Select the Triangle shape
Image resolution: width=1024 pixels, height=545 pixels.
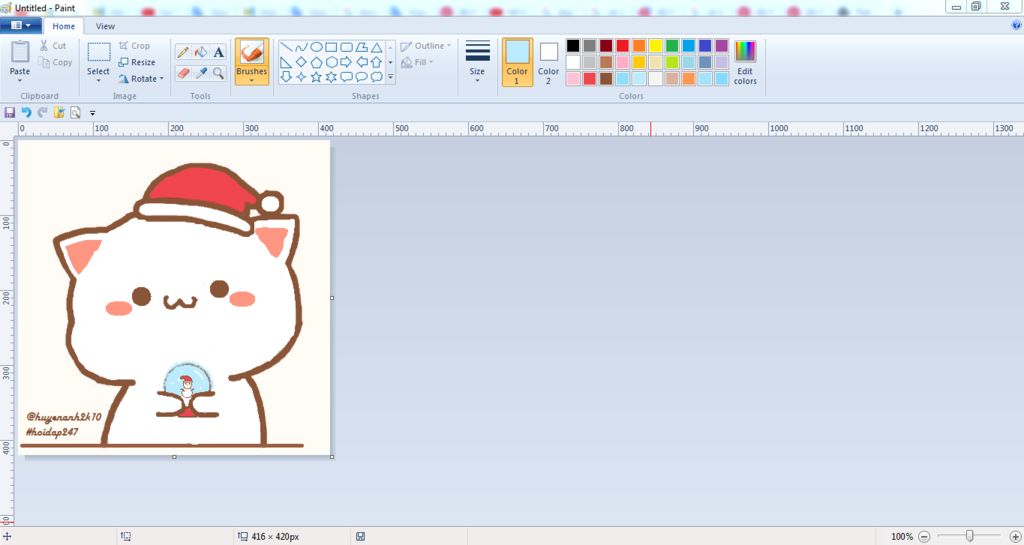(376, 47)
